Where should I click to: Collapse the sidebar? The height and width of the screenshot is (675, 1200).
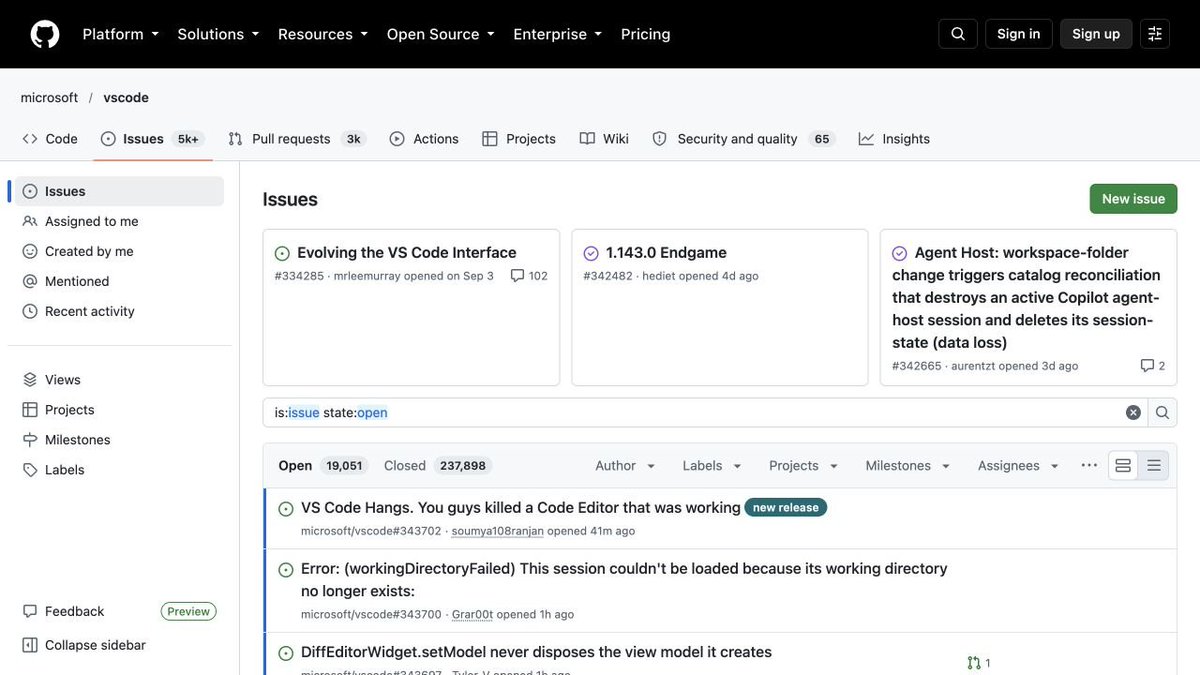click(119, 646)
